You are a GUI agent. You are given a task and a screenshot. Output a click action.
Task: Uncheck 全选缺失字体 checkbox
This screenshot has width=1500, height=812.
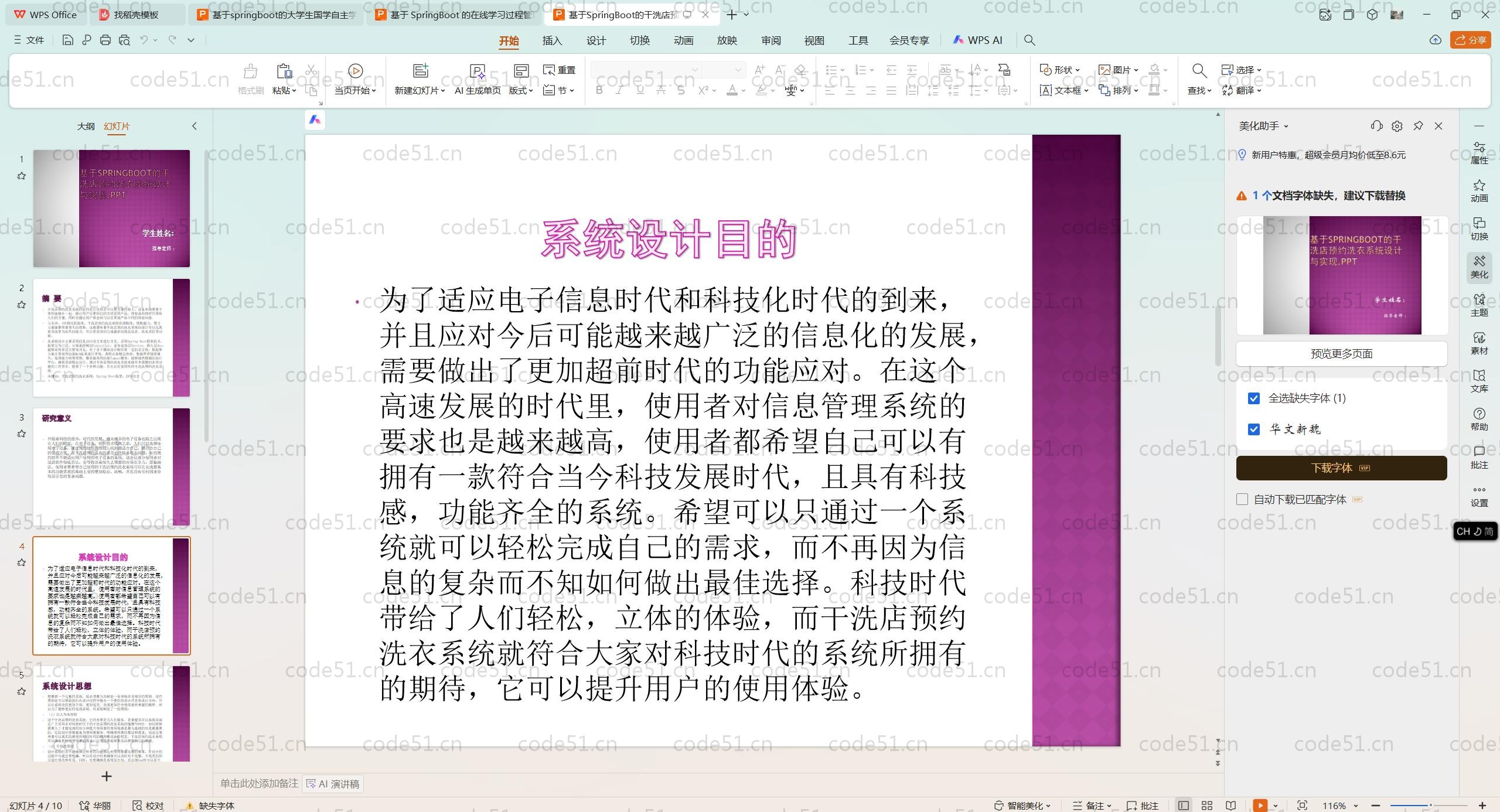tap(1254, 398)
